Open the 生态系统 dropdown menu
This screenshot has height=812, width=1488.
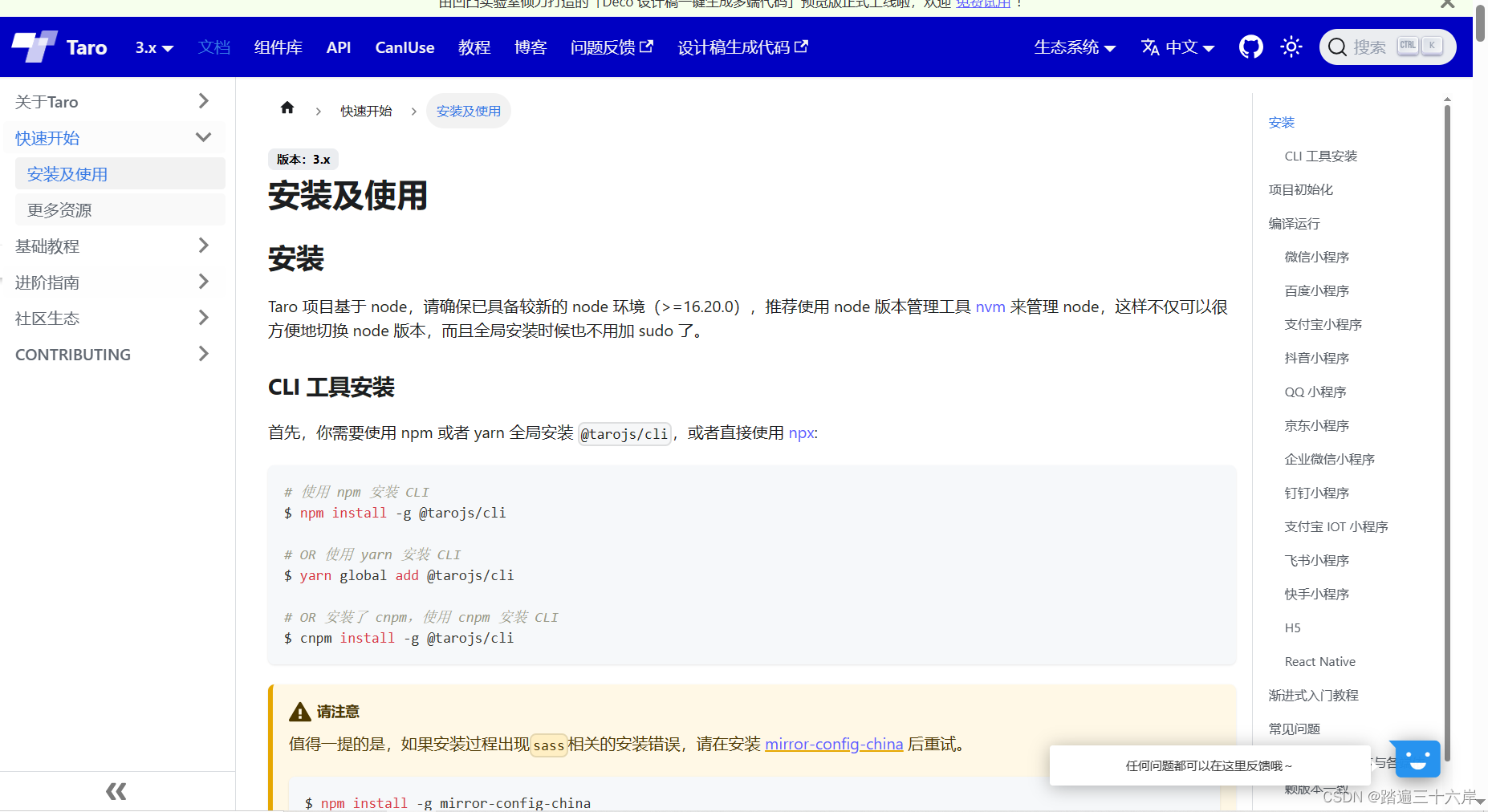point(1075,47)
